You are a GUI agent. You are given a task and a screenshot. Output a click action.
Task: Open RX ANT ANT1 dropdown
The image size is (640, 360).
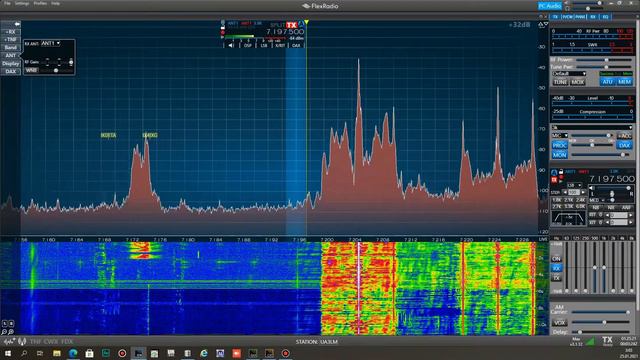pos(51,43)
